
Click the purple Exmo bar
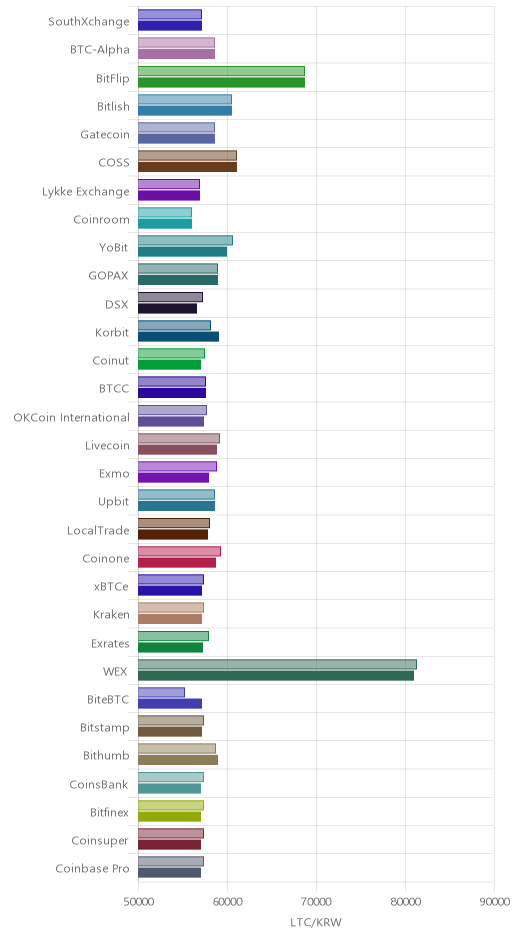tap(173, 478)
